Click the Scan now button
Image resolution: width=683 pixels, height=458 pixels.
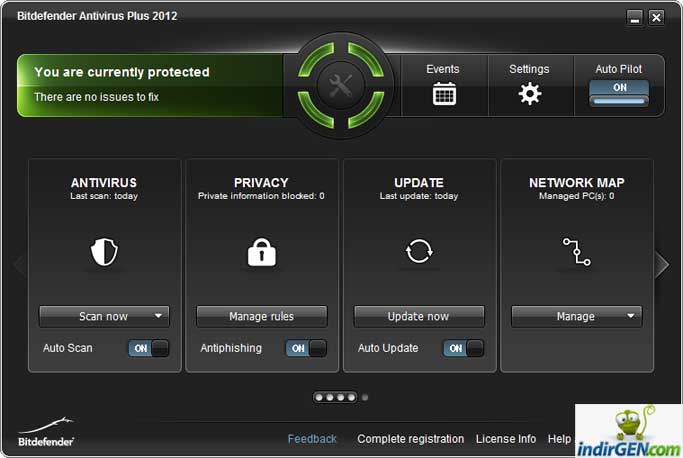pyautogui.click(x=104, y=316)
